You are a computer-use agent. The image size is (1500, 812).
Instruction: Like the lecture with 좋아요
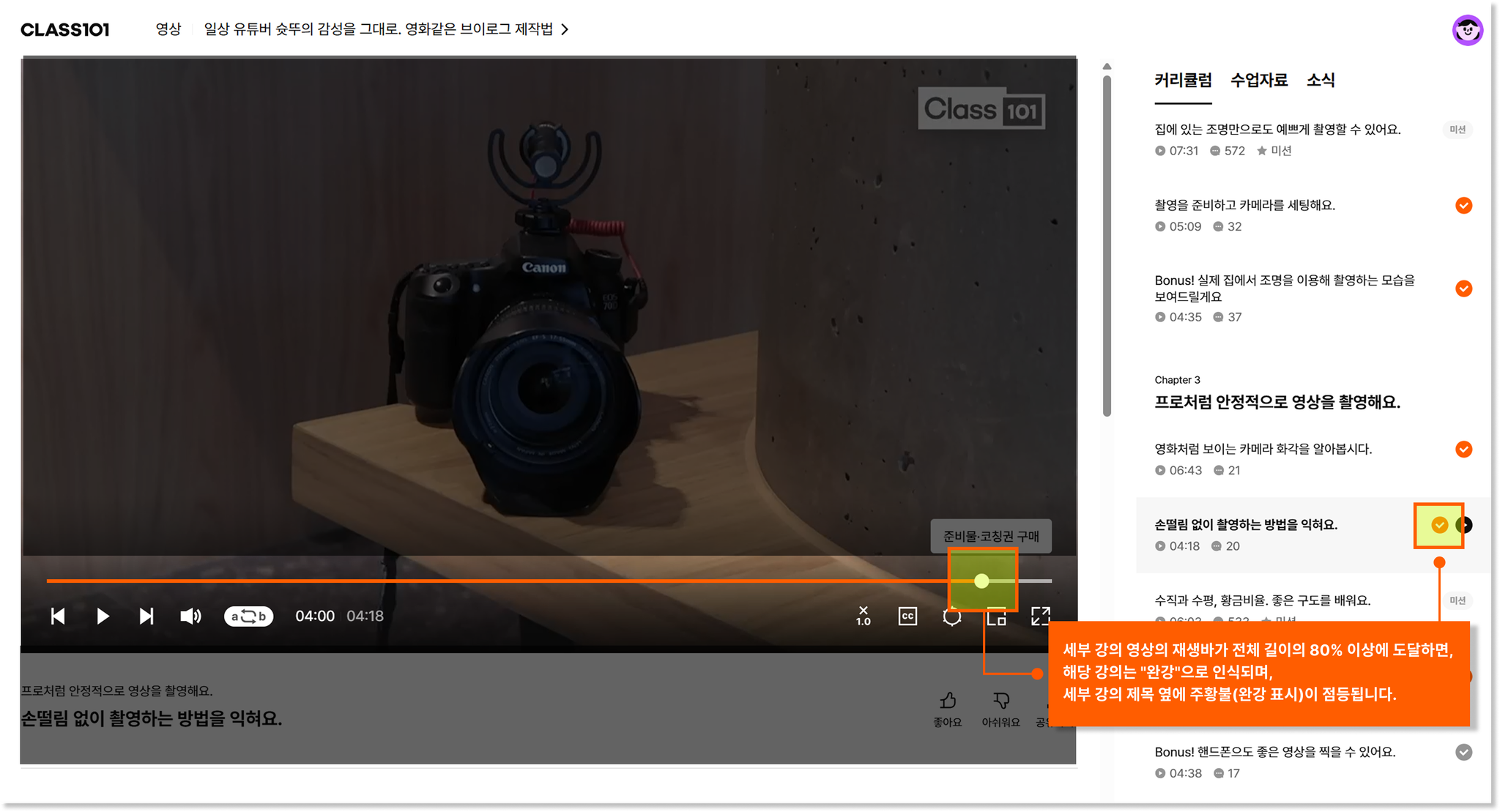pyautogui.click(x=948, y=709)
